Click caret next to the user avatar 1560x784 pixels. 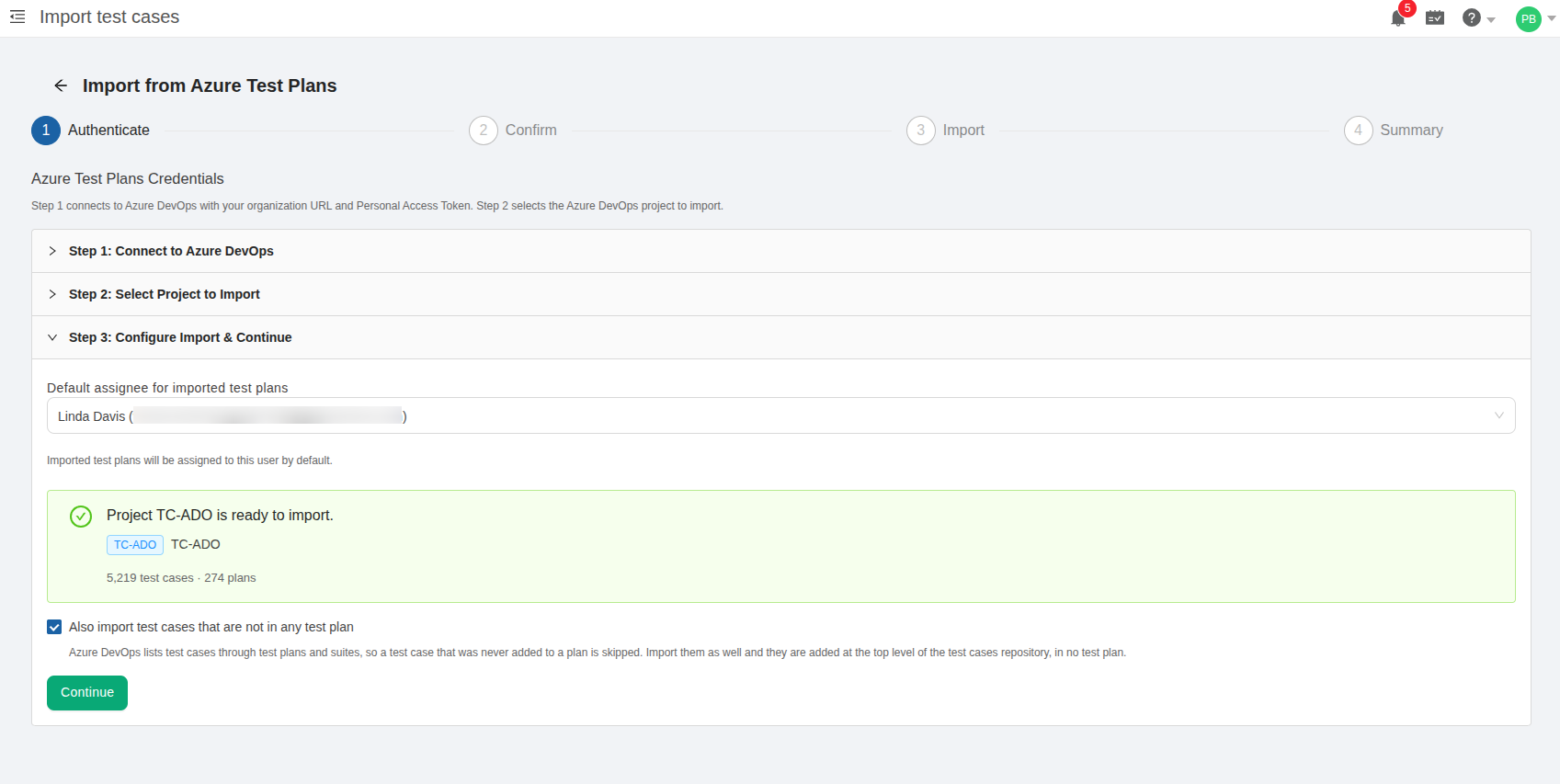[x=1552, y=18]
